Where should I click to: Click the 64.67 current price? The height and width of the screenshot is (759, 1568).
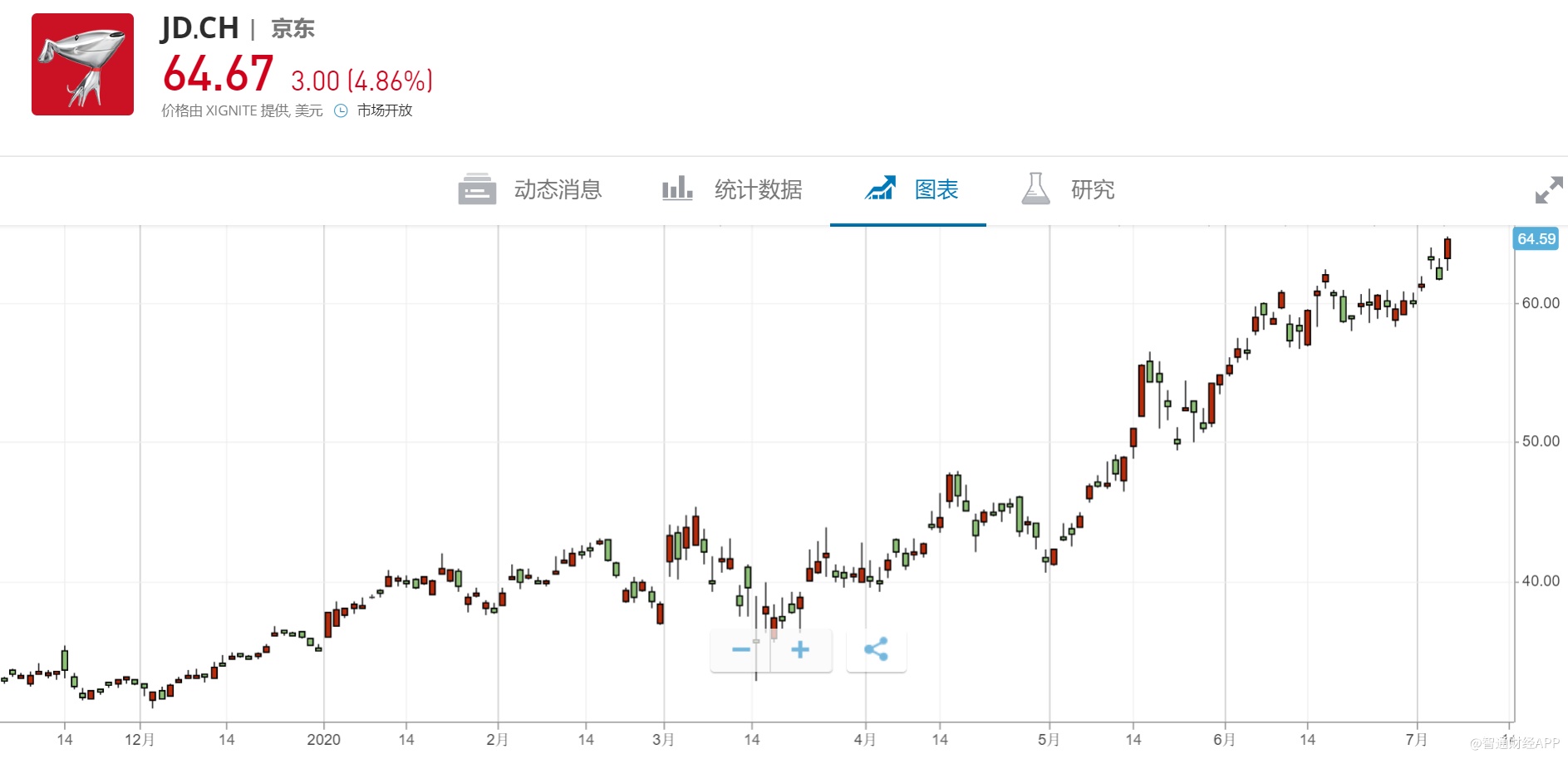218,74
